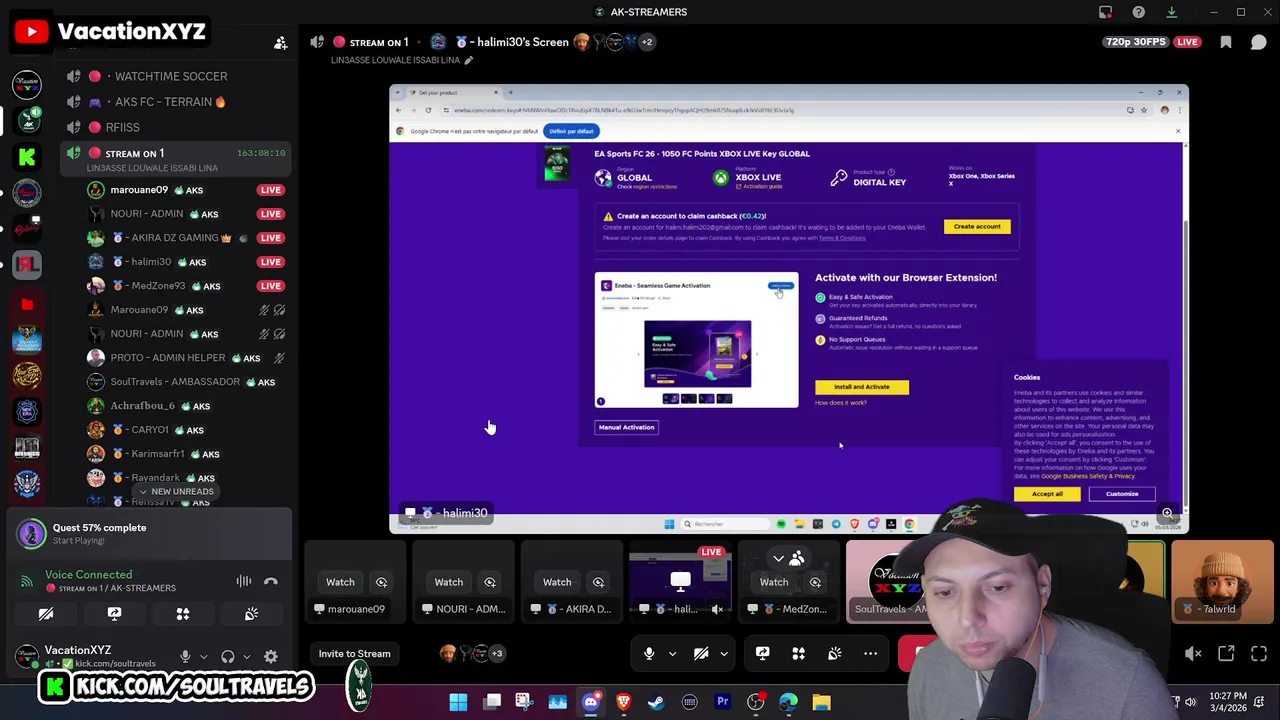The width and height of the screenshot is (1280, 720).
Task: Open output device options arrow next to headphones
Action: pos(246,657)
